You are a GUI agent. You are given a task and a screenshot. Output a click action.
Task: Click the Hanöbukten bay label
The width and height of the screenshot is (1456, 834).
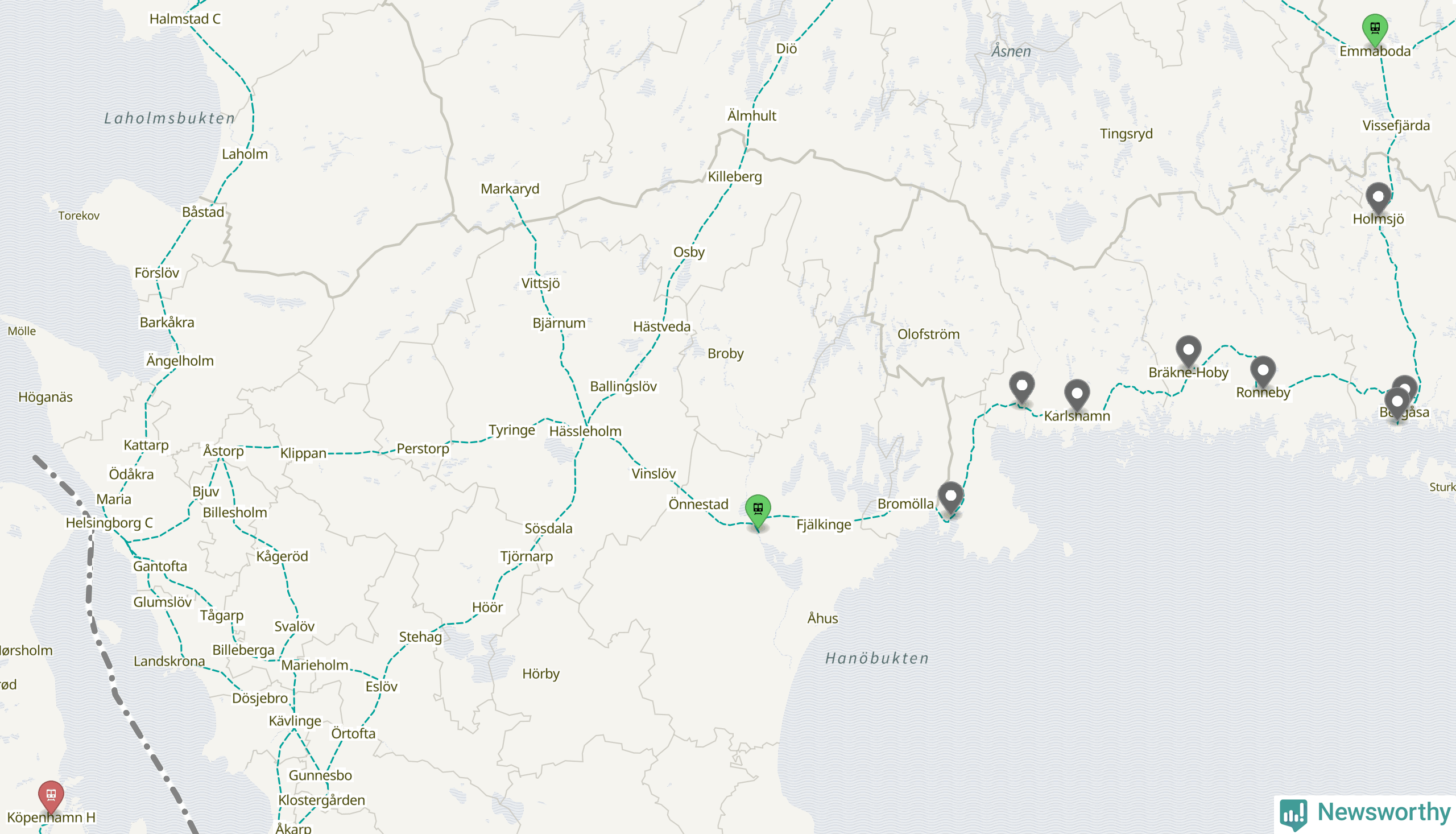(876, 659)
